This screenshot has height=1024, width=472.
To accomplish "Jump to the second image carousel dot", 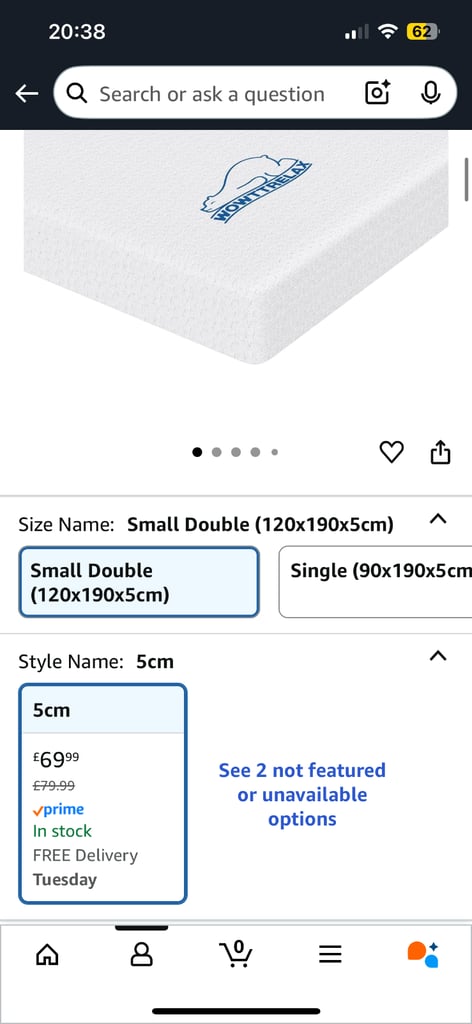I will tap(217, 452).
